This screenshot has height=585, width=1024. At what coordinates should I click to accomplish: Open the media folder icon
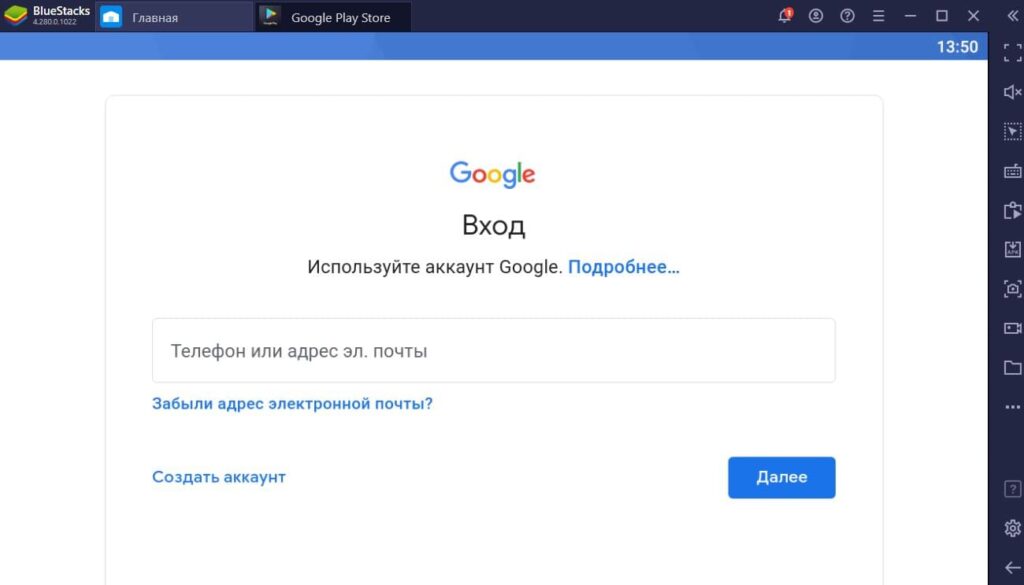pyautogui.click(x=1012, y=367)
